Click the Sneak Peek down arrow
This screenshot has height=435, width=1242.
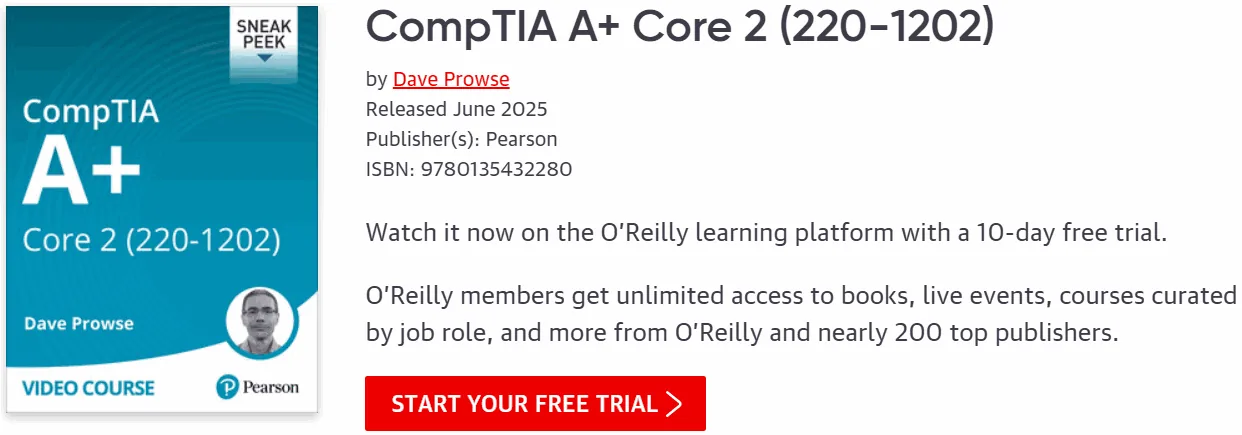[x=263, y=58]
